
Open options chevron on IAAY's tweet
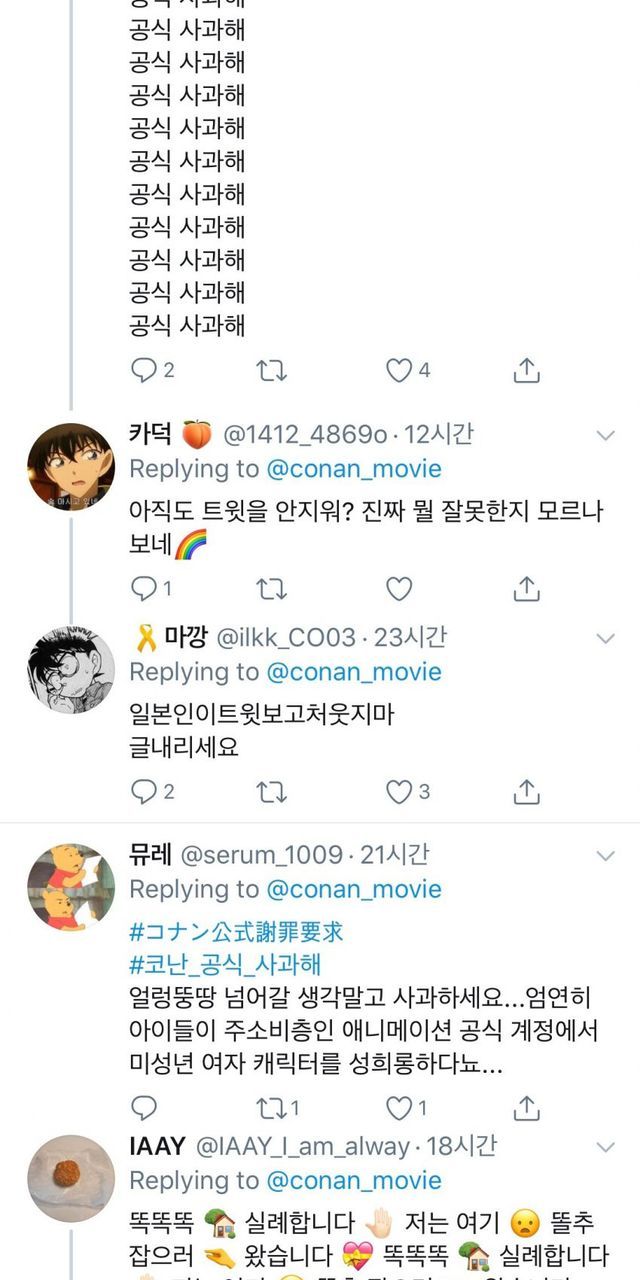click(x=605, y=1148)
